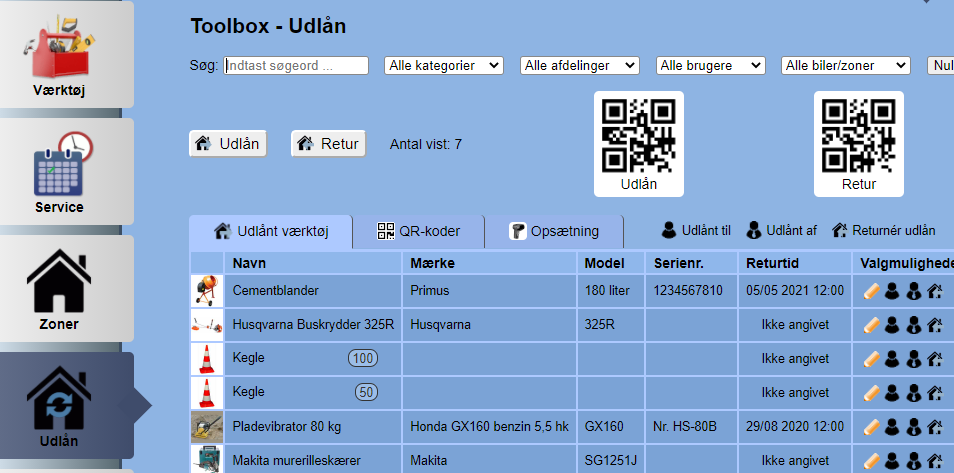Return the Cementblander loan via house icon
The width and height of the screenshot is (954, 473).
935,291
